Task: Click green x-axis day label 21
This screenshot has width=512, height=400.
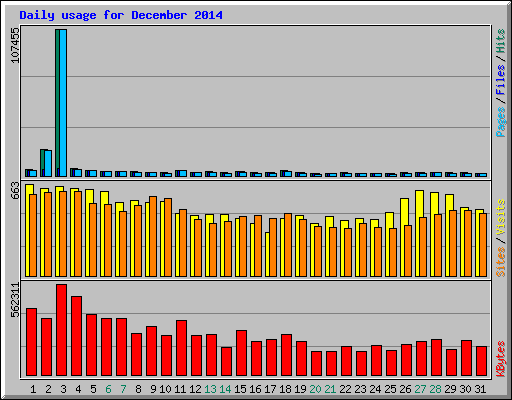Action: (330, 389)
